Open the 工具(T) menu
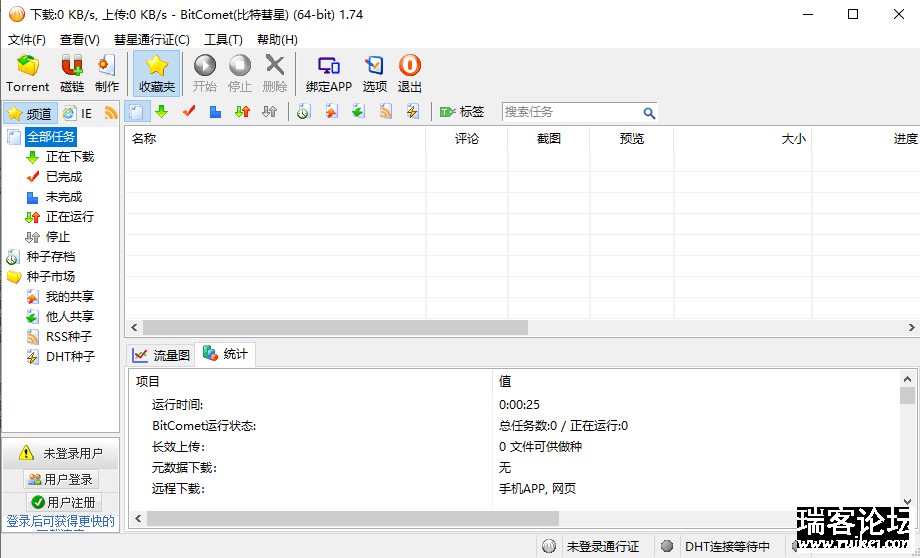The image size is (920, 558). coord(224,40)
